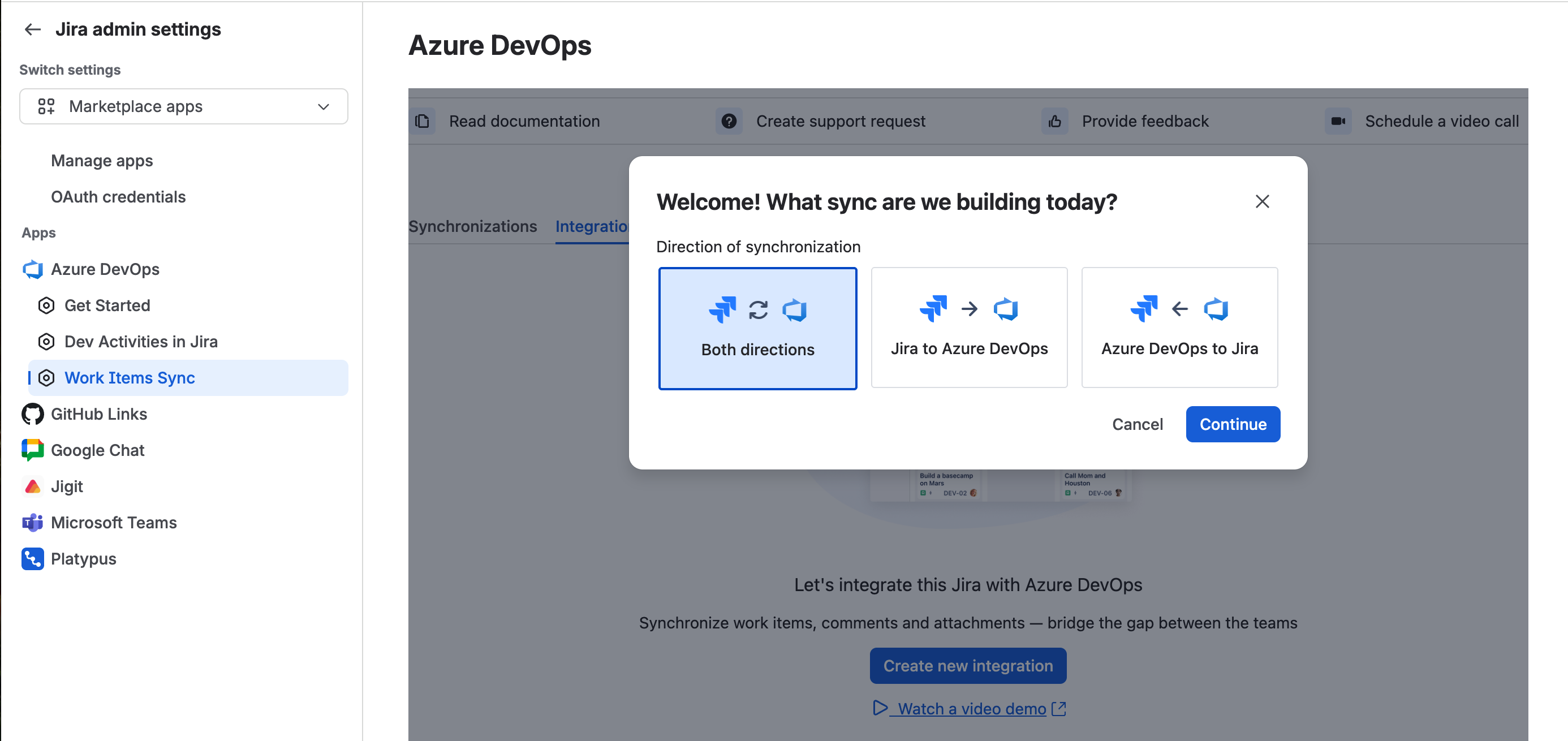The image size is (1568, 741).
Task: Open Google Chat app settings
Action: [x=97, y=450]
